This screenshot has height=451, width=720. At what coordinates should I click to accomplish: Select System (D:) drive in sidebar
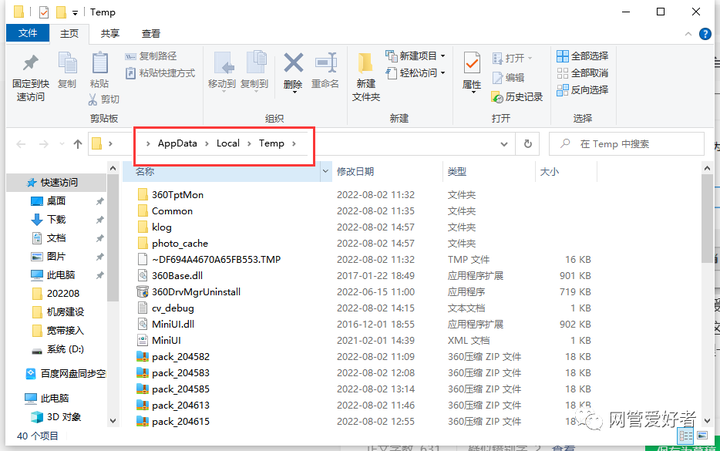(65, 349)
